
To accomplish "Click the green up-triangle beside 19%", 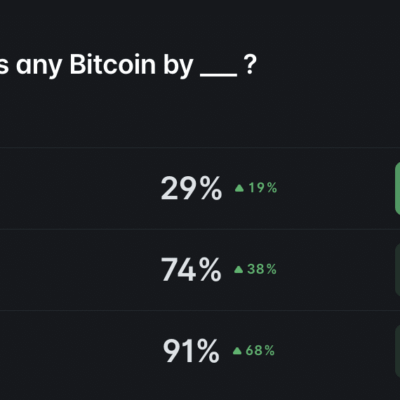I will click(x=239, y=188).
